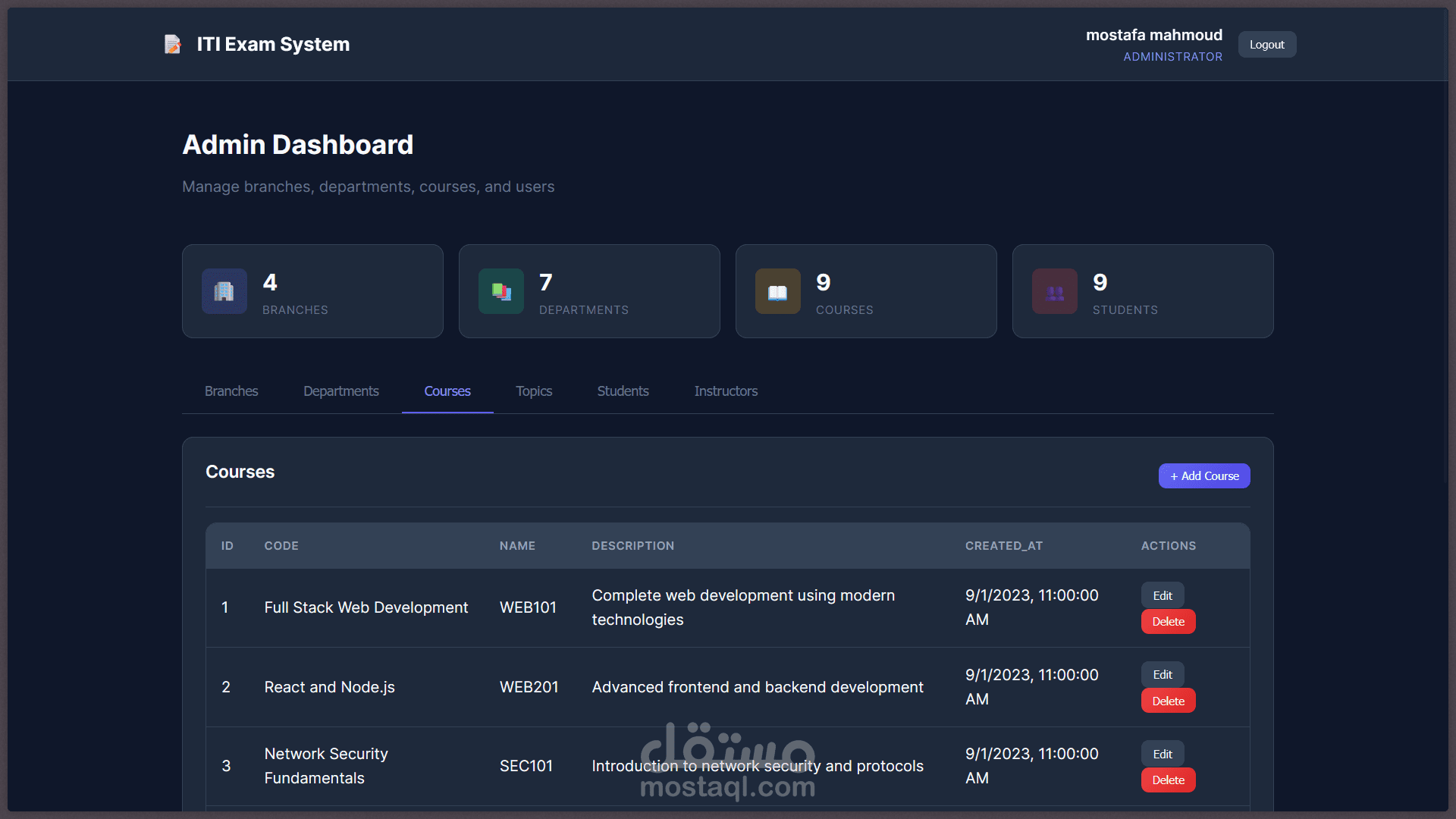Click the ITI Exam System logo icon
This screenshot has height=819, width=1456.
click(173, 45)
